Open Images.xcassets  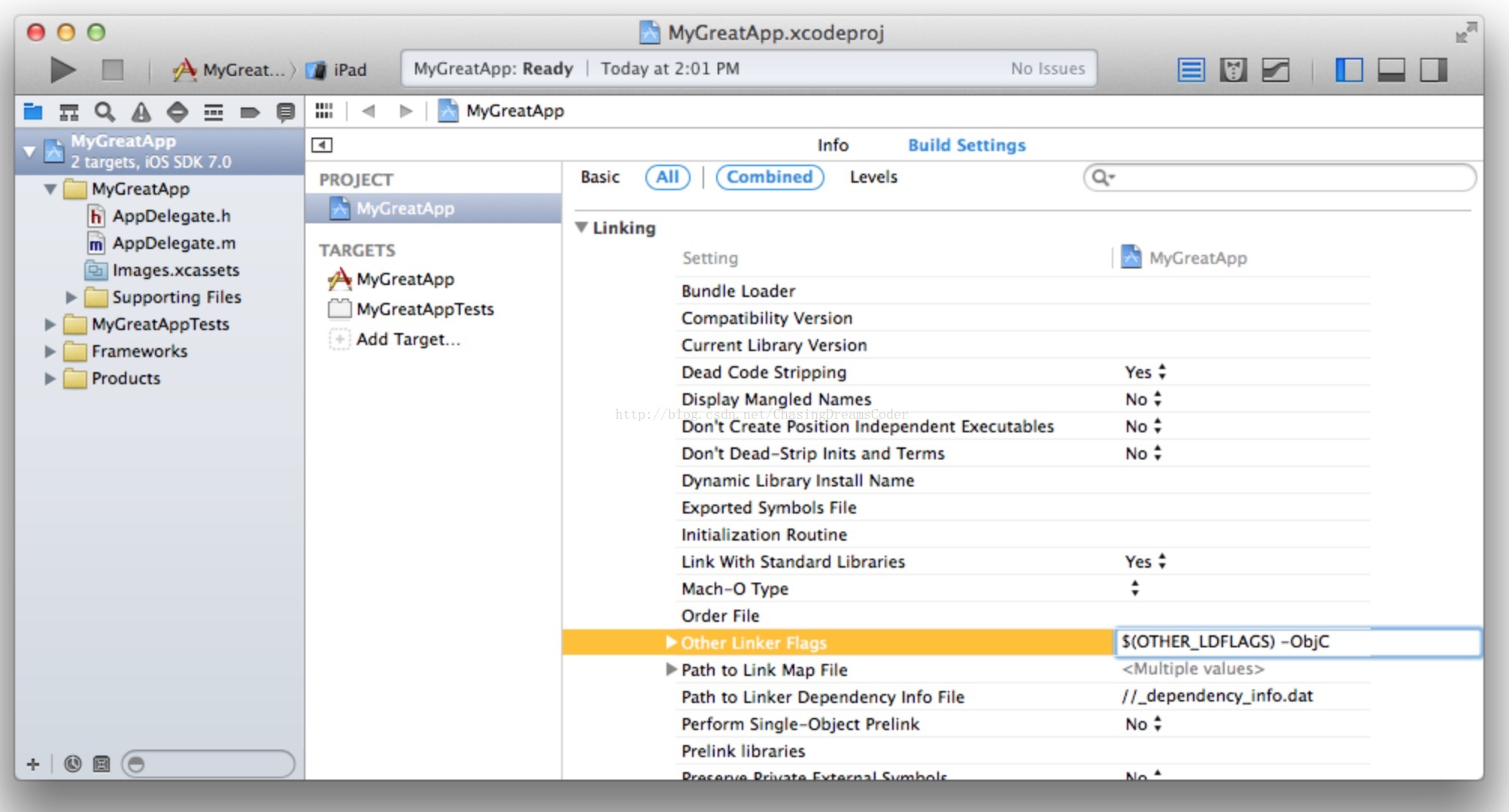tap(175, 270)
